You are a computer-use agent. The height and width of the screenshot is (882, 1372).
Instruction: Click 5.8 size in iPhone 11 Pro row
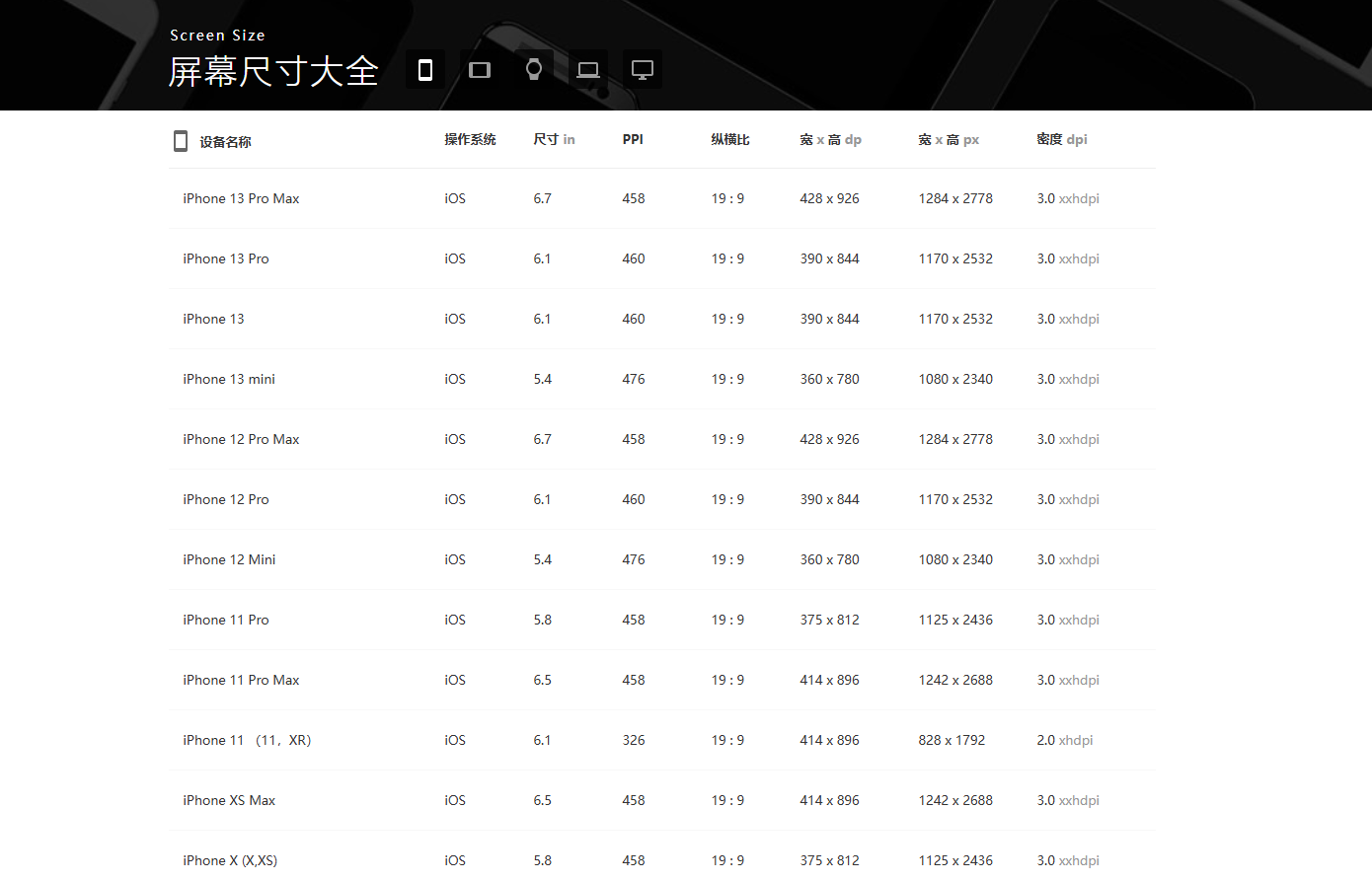pos(542,620)
